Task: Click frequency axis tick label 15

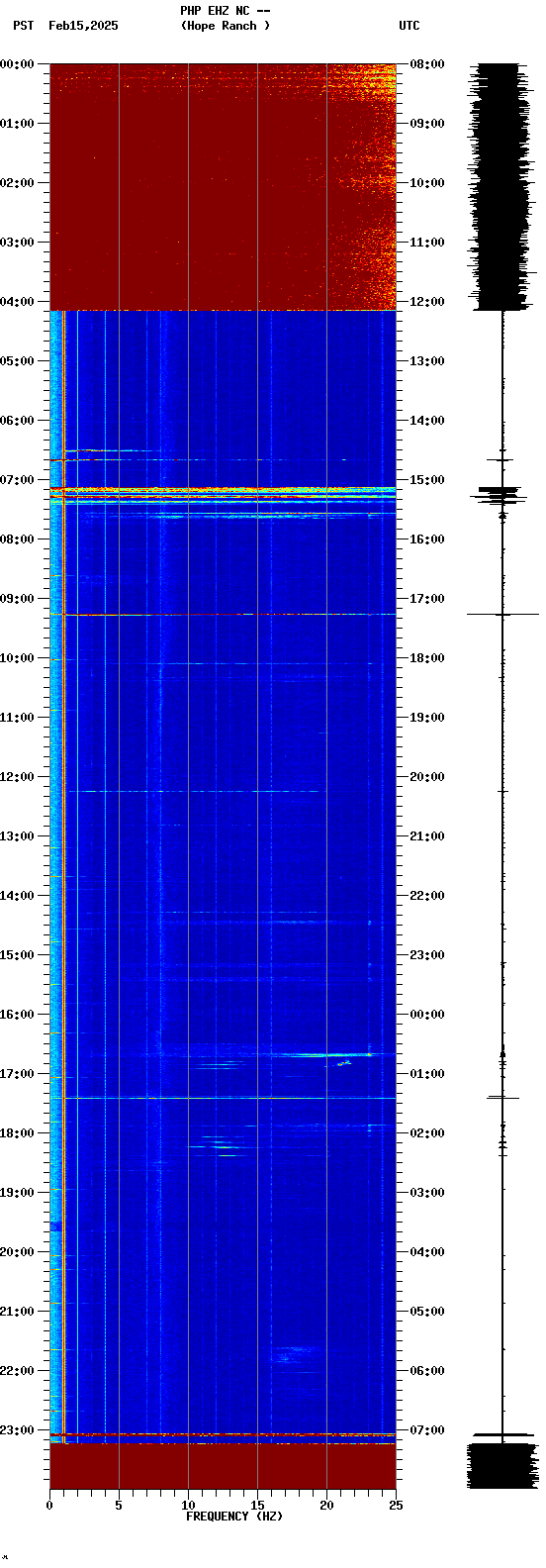Action: click(257, 1506)
